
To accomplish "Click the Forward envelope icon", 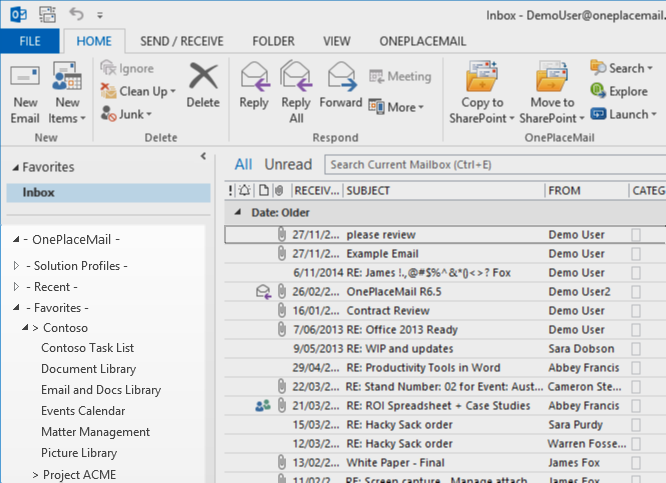I will [x=341, y=77].
